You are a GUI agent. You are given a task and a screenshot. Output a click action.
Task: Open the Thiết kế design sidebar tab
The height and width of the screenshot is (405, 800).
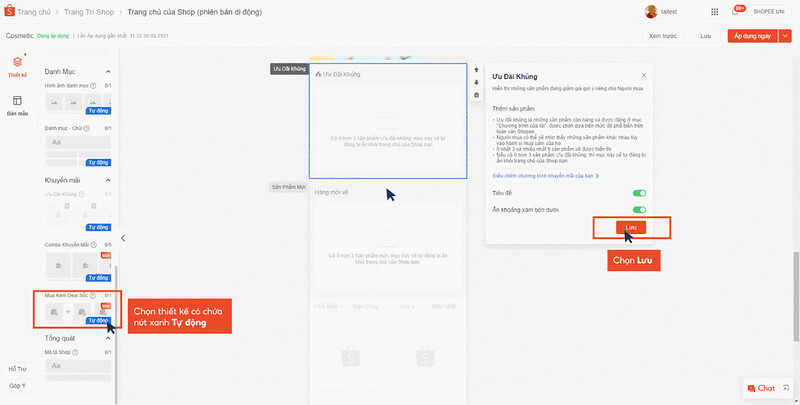pos(17,66)
